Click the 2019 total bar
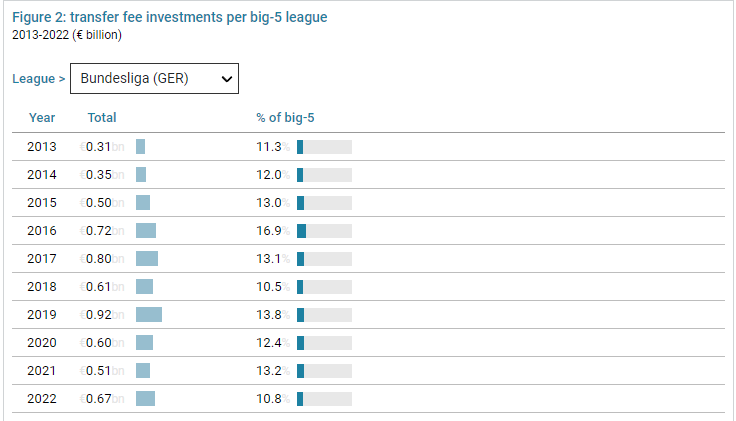Image resolution: width=736 pixels, height=421 pixels. [149, 315]
